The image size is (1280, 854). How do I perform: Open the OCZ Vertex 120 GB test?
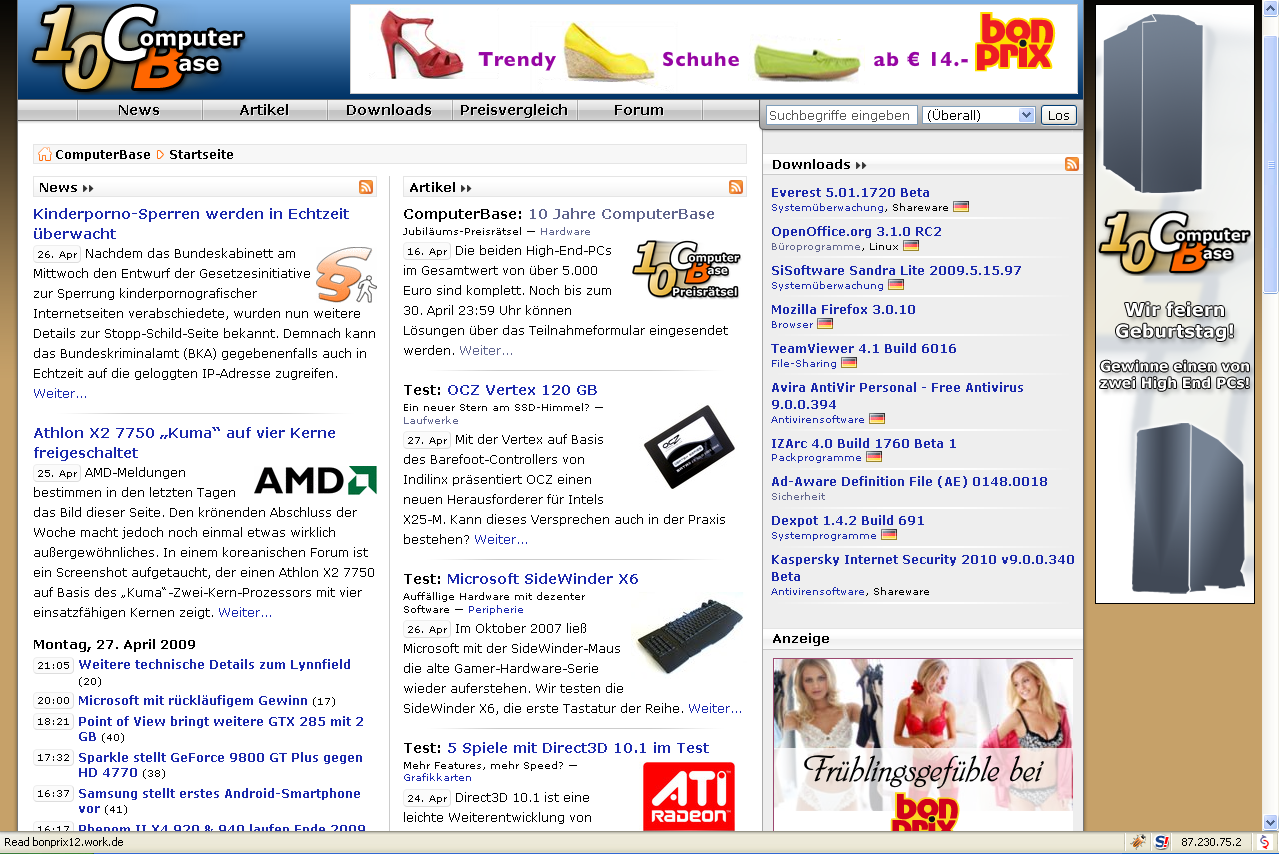(x=522, y=389)
